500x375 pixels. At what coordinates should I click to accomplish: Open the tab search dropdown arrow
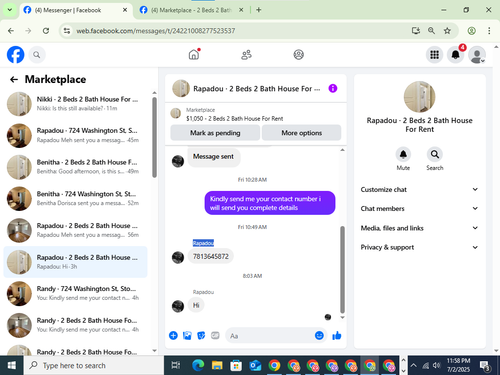point(10,10)
